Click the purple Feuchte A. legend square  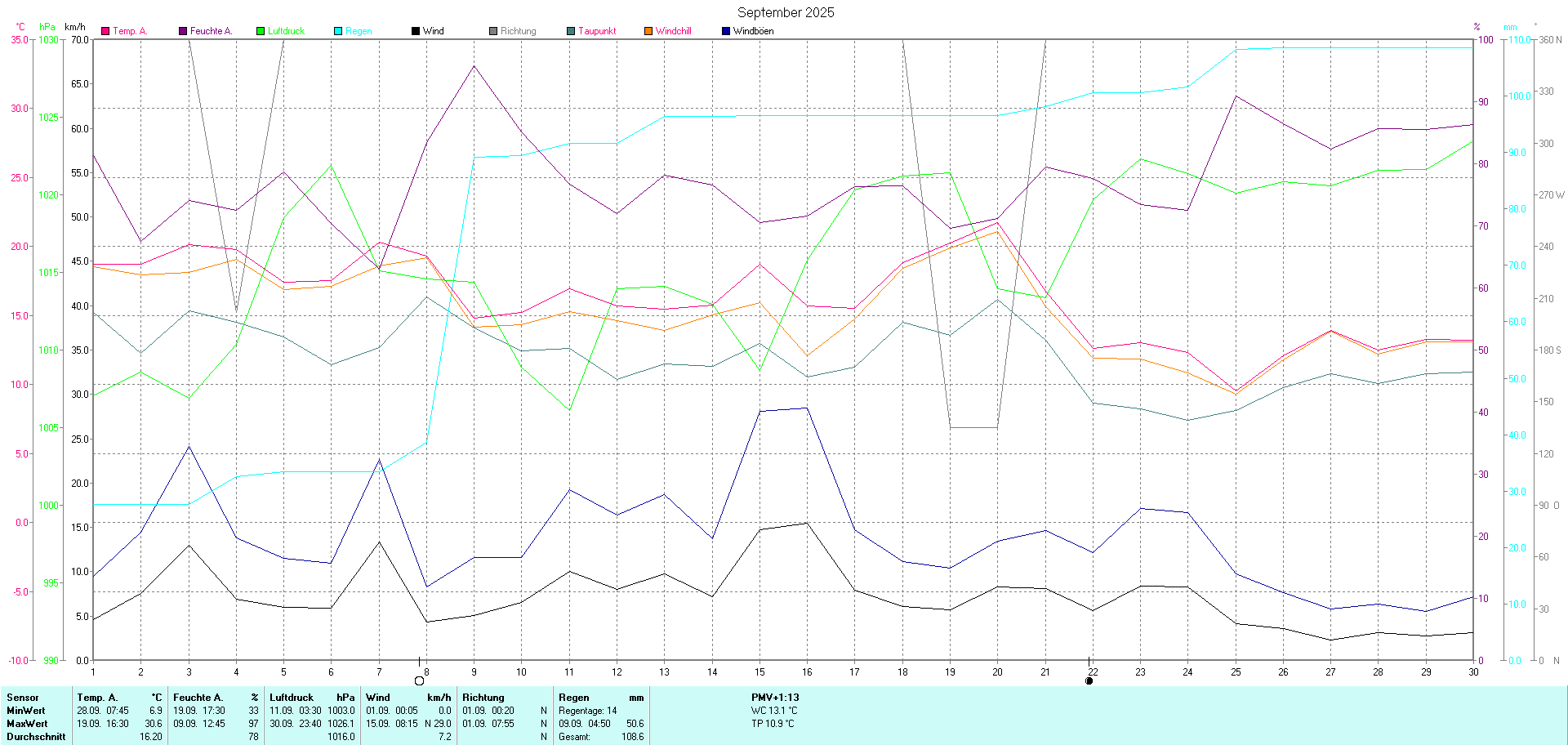[183, 31]
